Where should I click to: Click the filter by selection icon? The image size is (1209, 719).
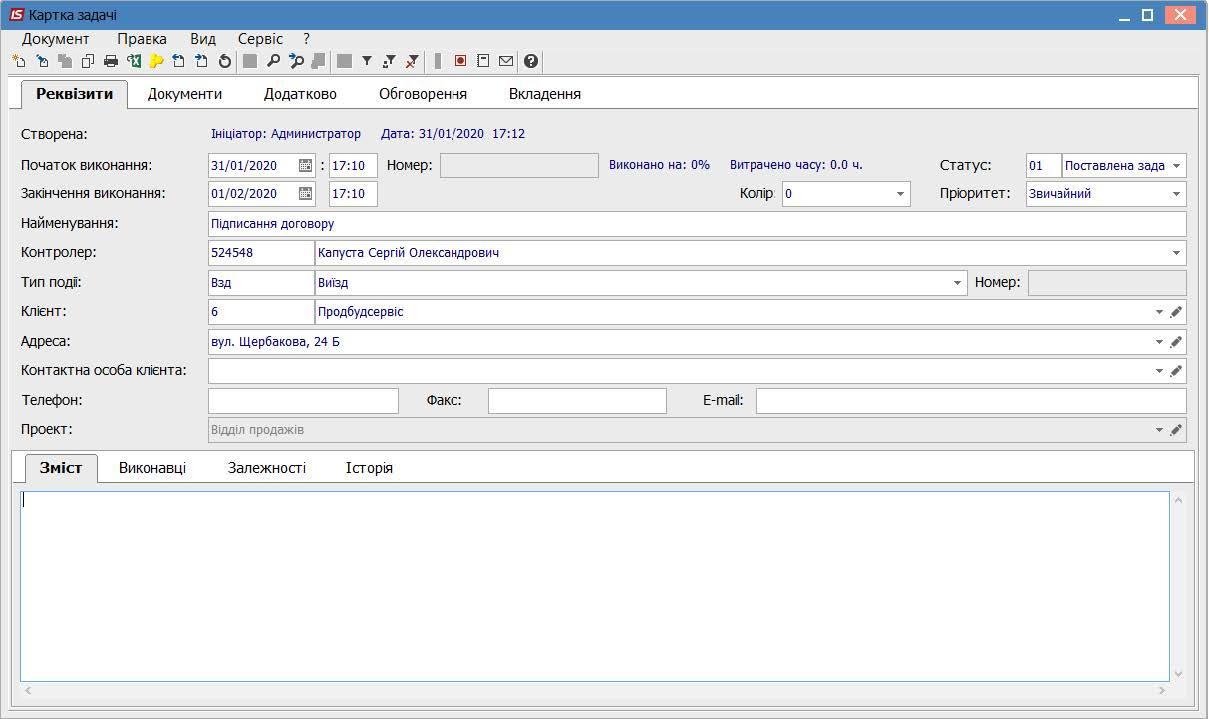[390, 61]
